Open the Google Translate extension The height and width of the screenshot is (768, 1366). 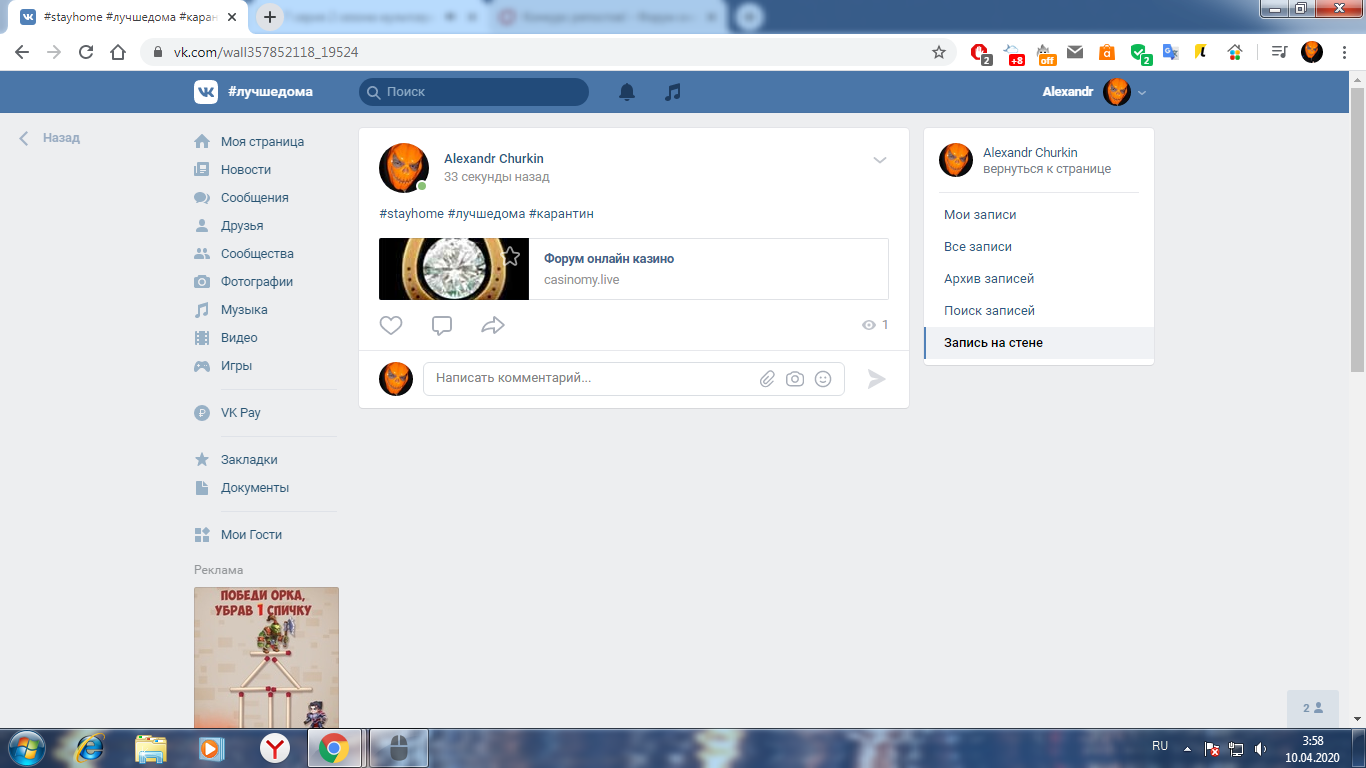(x=1170, y=52)
